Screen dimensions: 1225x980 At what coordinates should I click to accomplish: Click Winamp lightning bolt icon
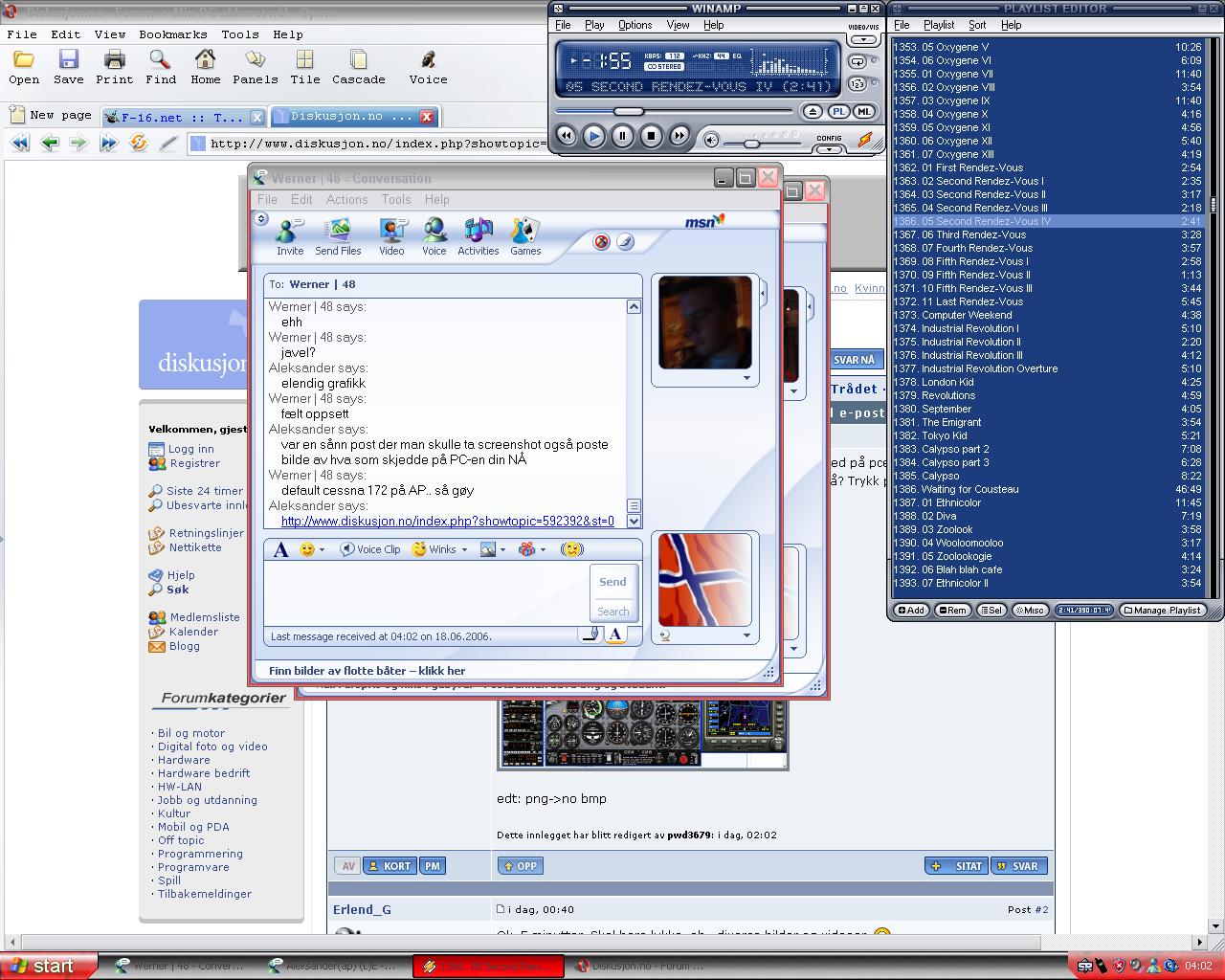coord(866,140)
